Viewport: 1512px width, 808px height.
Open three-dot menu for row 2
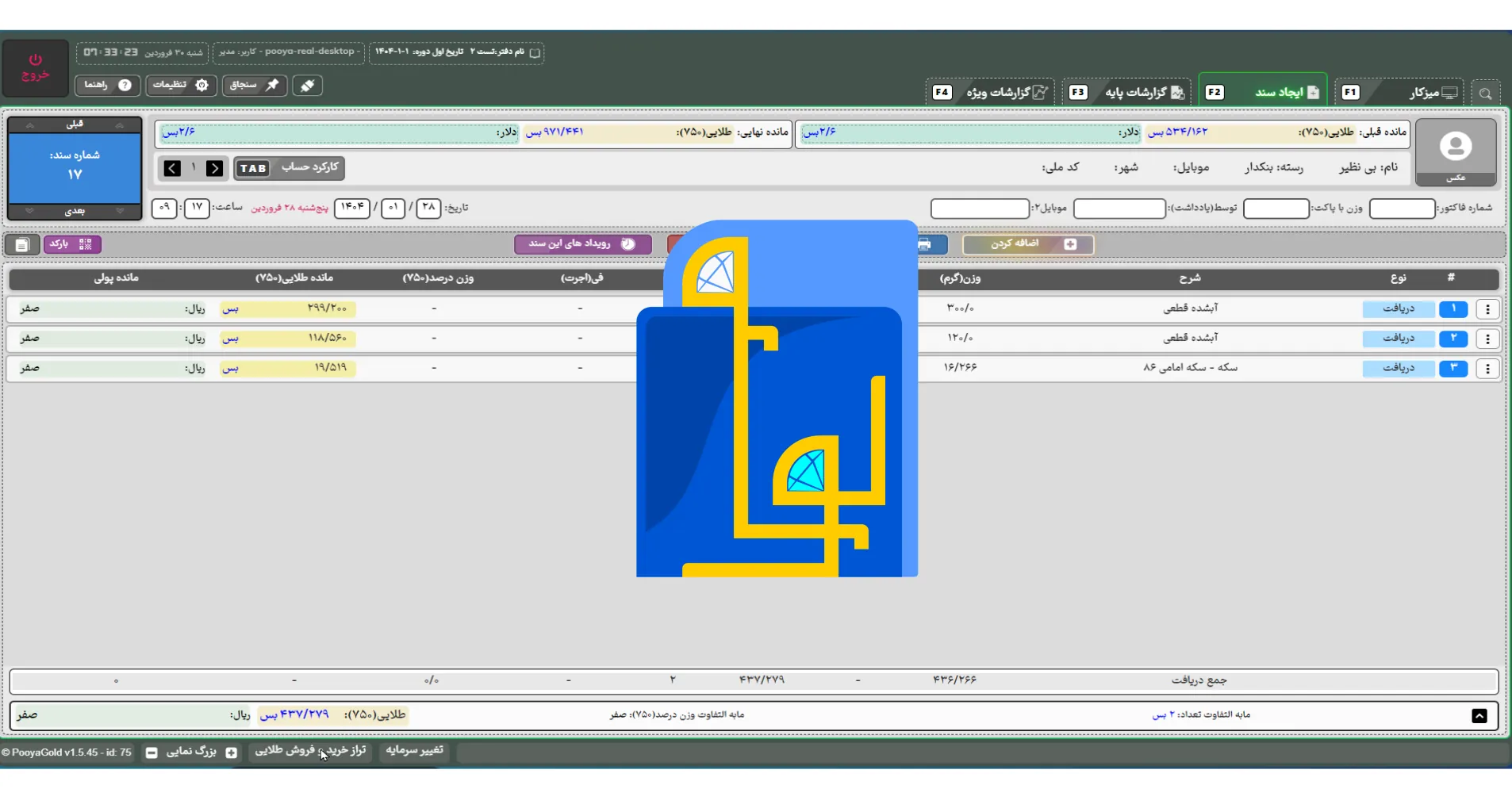click(1487, 339)
